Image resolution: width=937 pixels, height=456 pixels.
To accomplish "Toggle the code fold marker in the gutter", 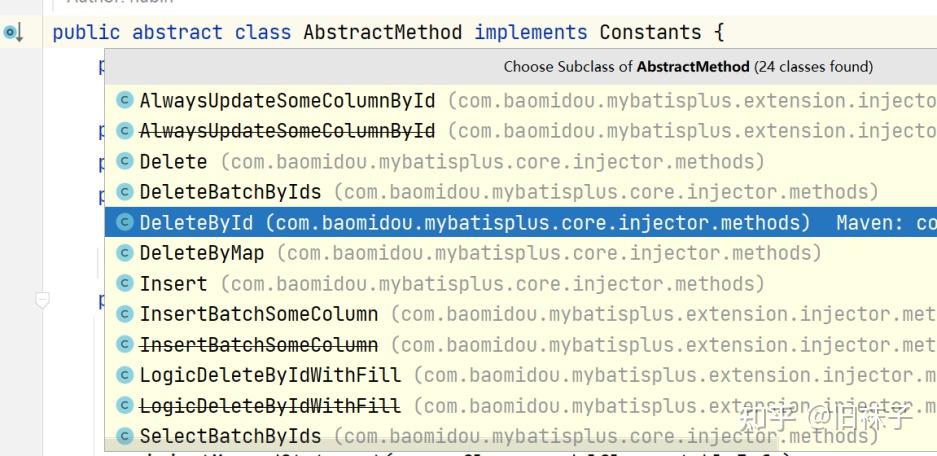I will (42, 299).
